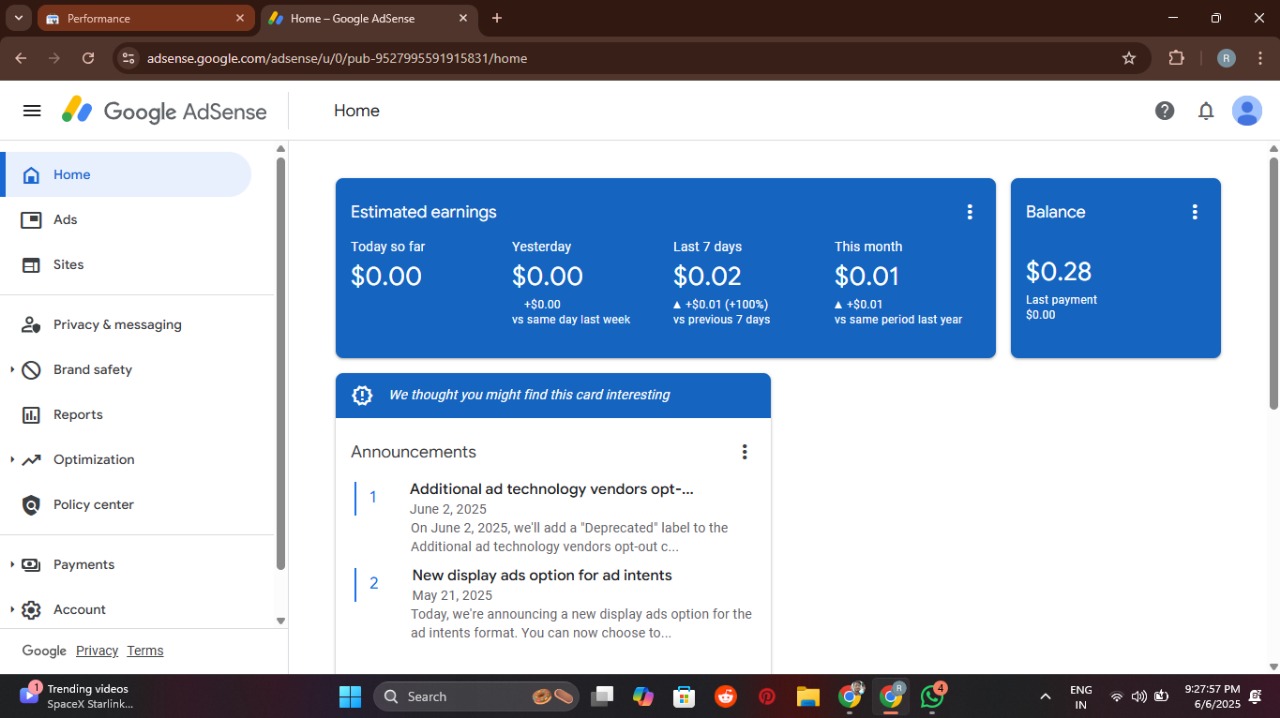Screen dimensions: 1280x718
Task: Open a new browser tab
Action: [497, 18]
